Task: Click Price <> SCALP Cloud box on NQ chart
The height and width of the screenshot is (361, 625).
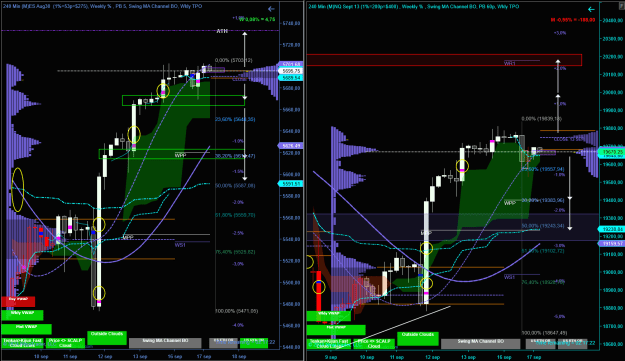Action: click(x=374, y=343)
